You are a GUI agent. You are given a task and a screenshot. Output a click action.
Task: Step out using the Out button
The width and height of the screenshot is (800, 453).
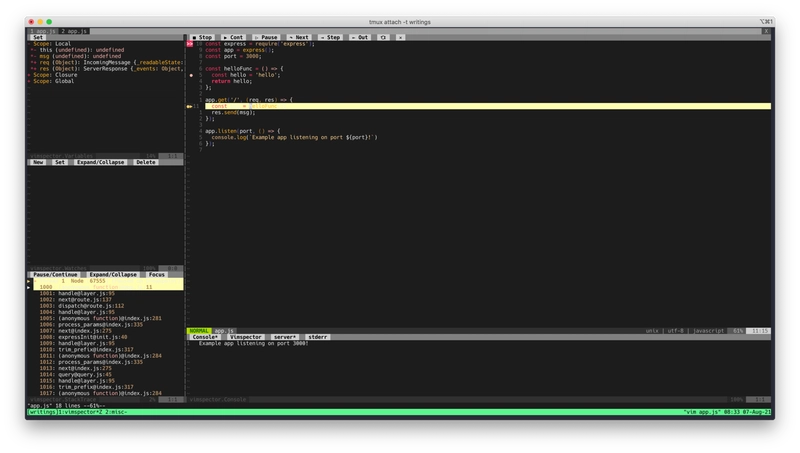click(x=360, y=37)
